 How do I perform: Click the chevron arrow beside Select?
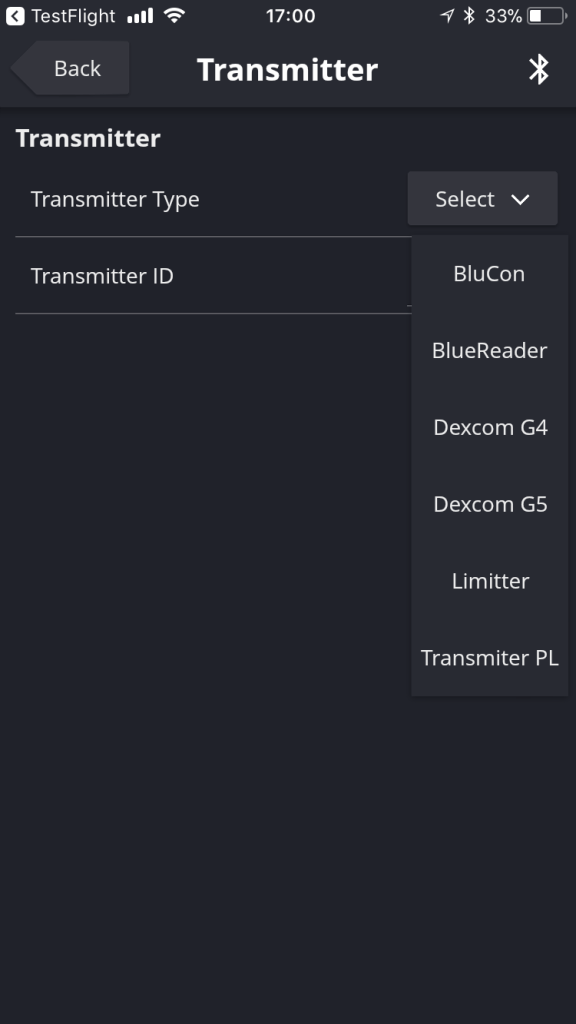[x=520, y=199]
